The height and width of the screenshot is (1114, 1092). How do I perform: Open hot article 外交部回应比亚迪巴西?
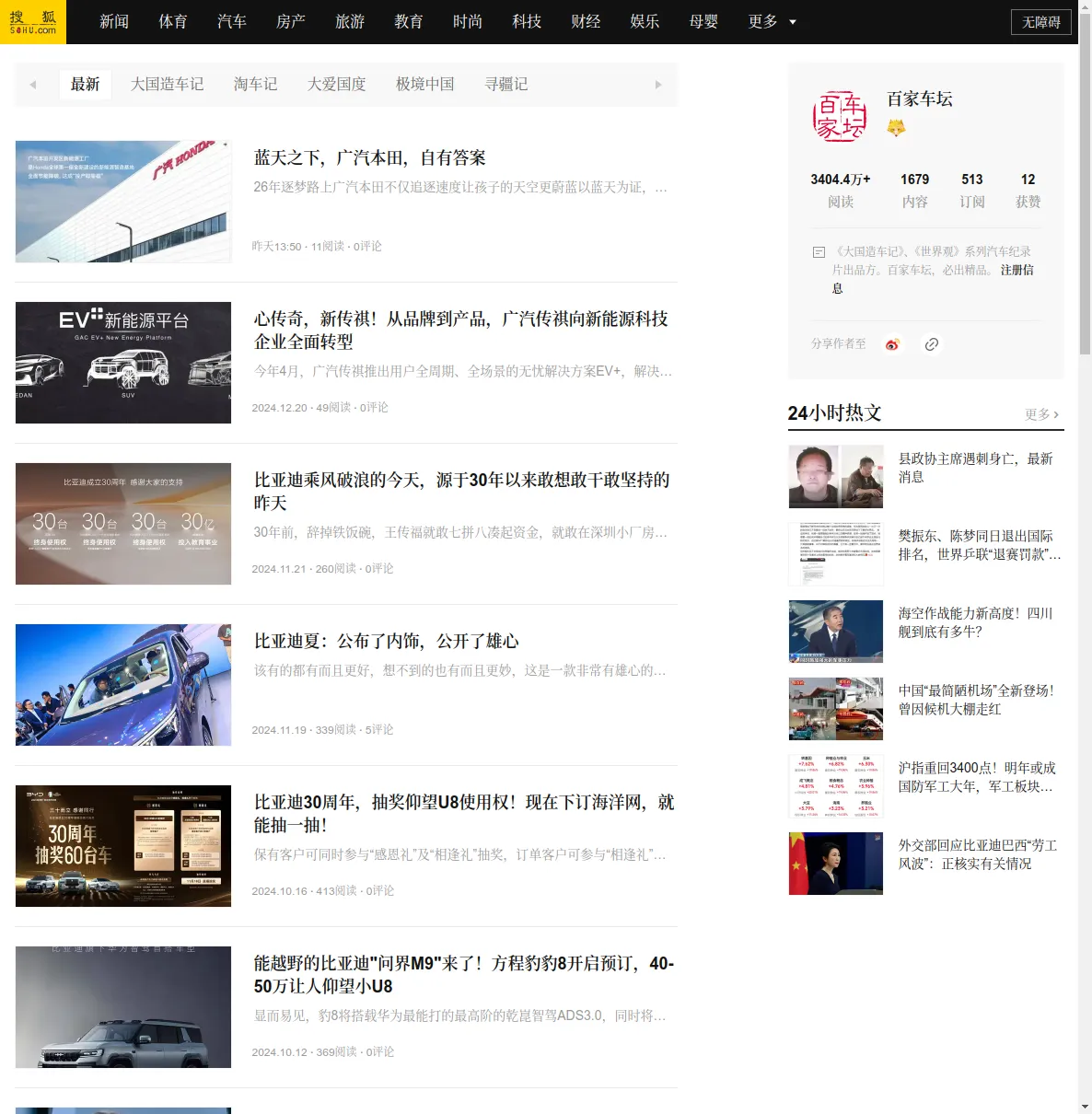click(978, 854)
